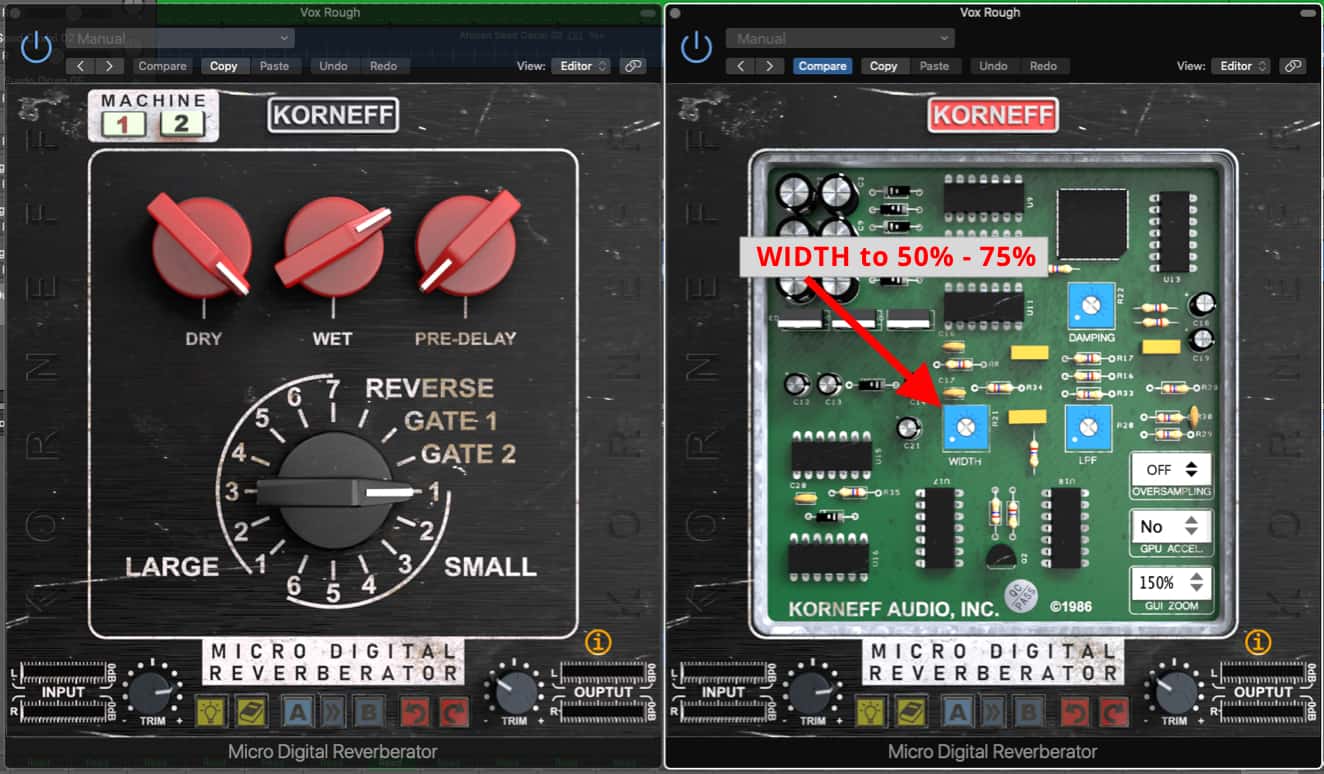Click the Paste preset button
This screenshot has height=774, width=1324.
point(276,65)
